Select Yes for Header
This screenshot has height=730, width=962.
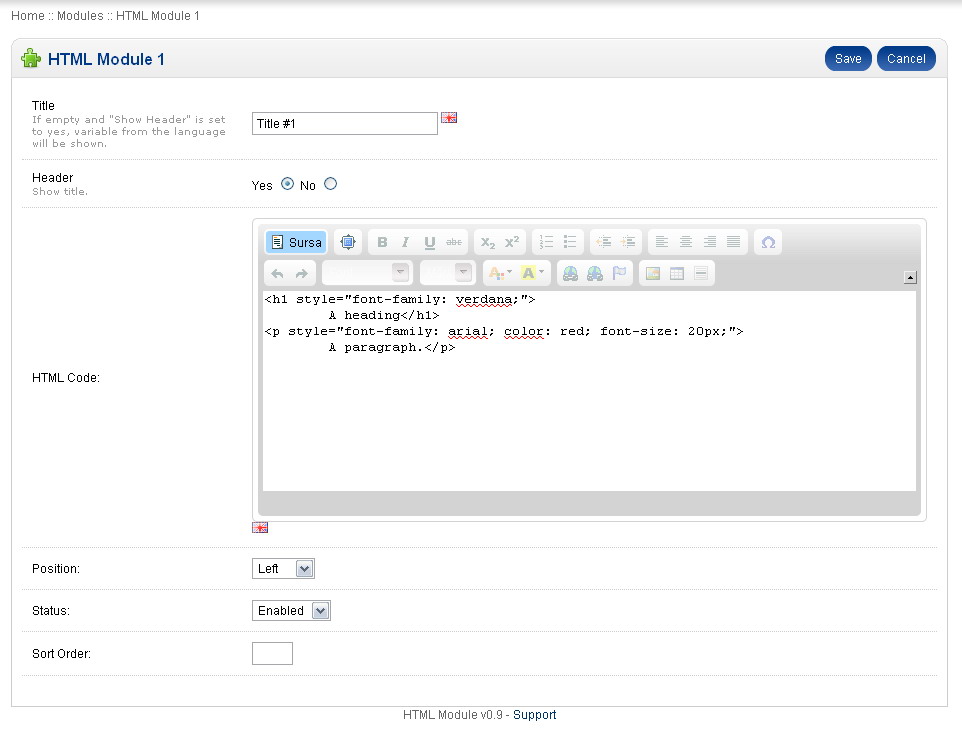click(287, 184)
